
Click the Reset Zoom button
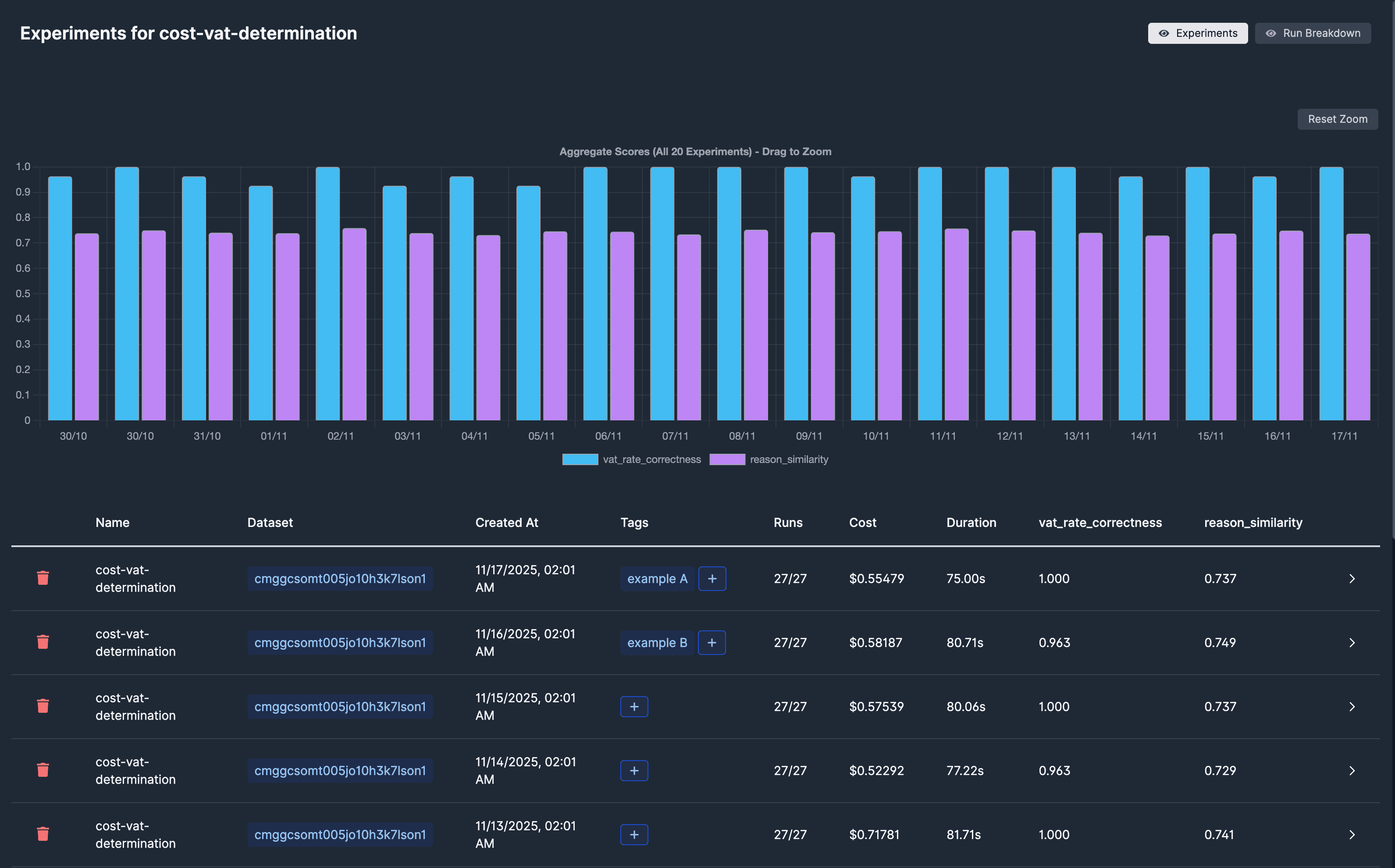point(1338,119)
